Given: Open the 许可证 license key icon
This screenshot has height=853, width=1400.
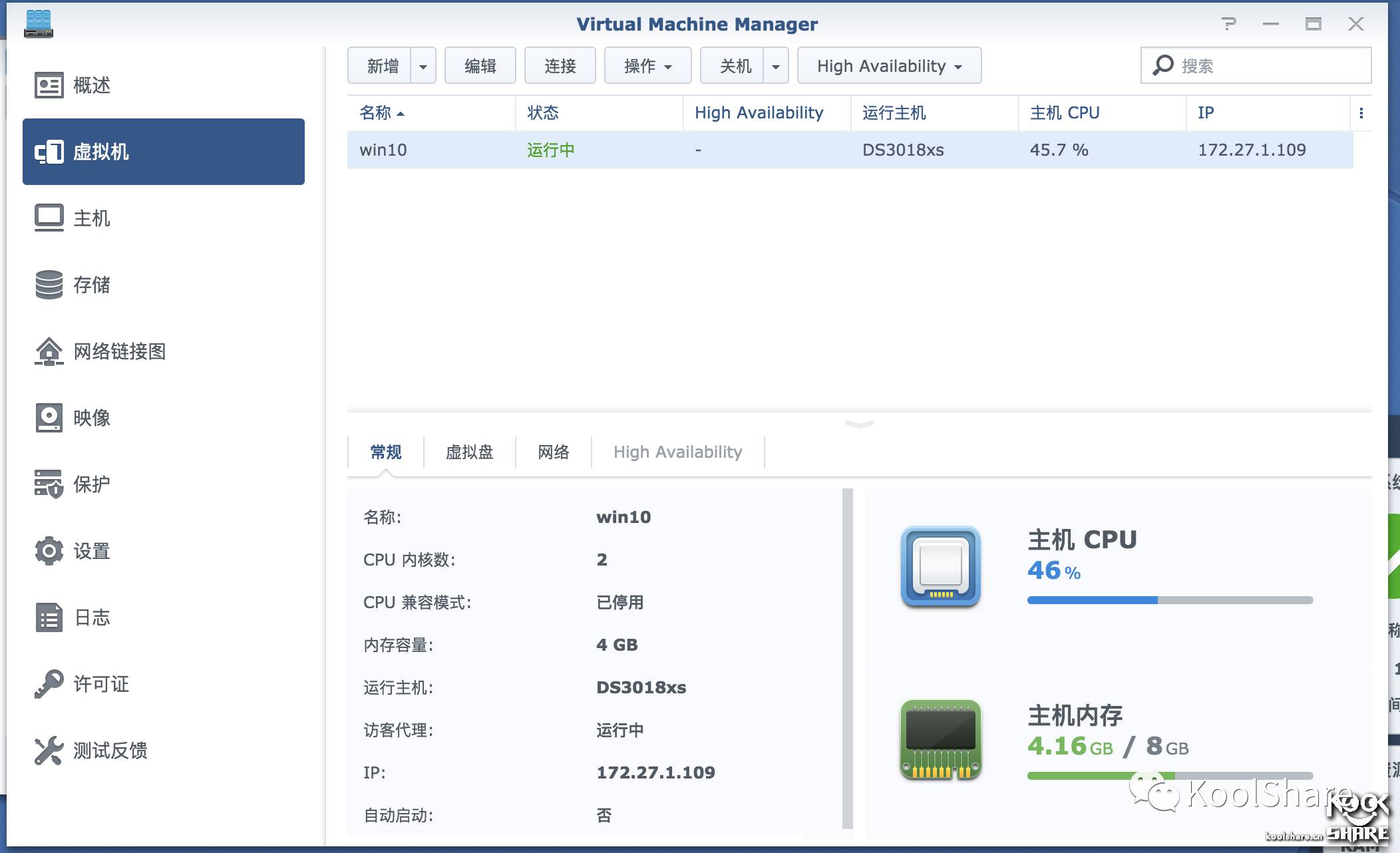Looking at the screenshot, I should pos(49,684).
